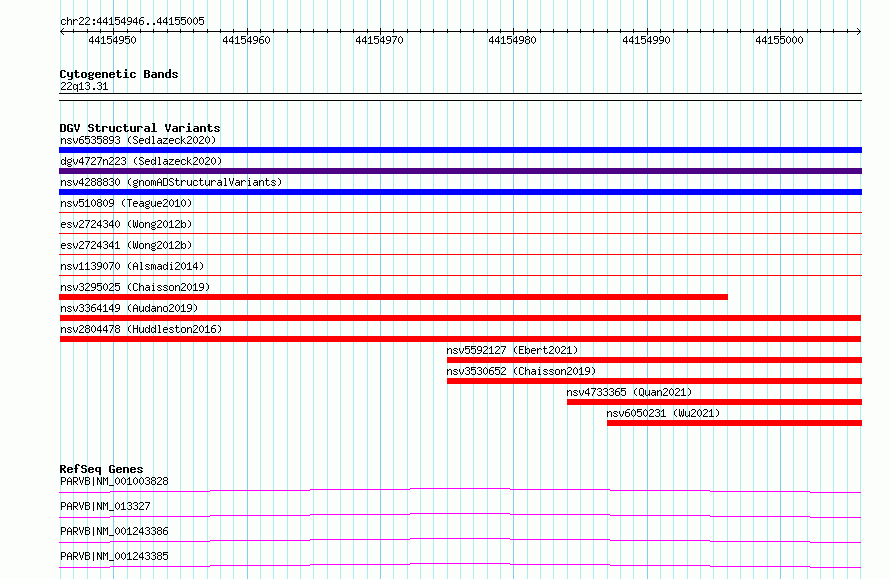Click the red bar under nsv2804478
890x579 pixels.
pyautogui.click(x=460, y=339)
